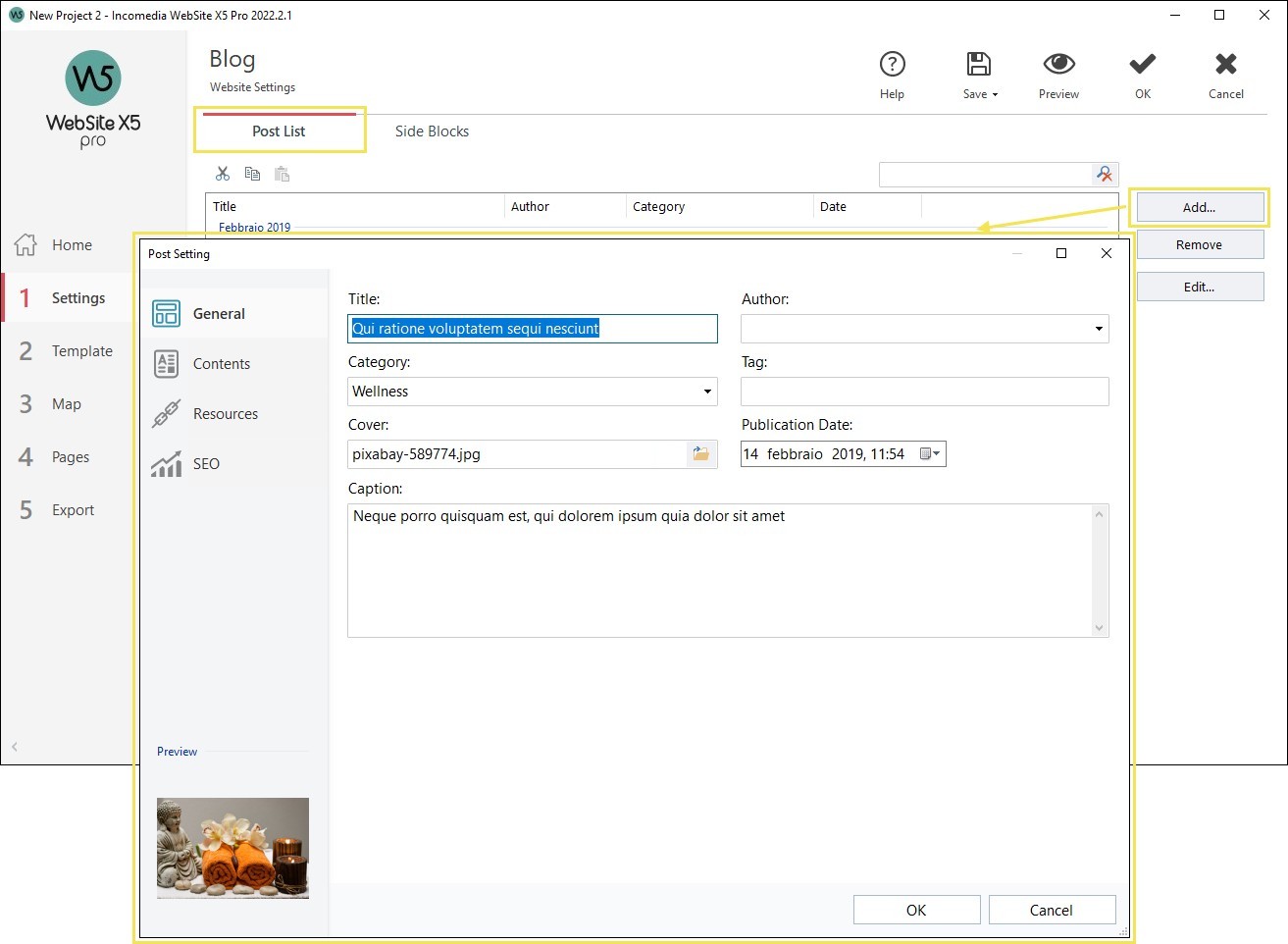This screenshot has height=944, width=1288.
Task: Expand the Author dropdown list
Action: point(1099,329)
